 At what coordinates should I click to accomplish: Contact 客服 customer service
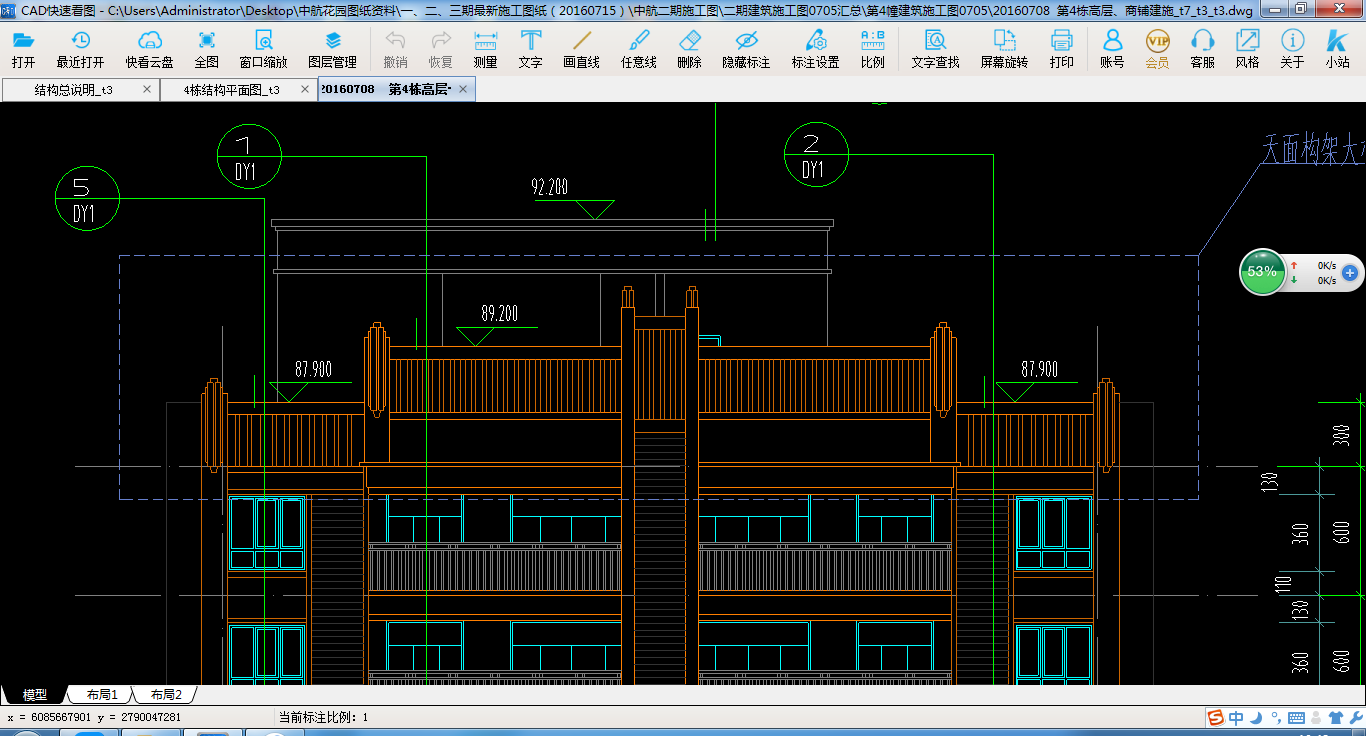[1202, 48]
